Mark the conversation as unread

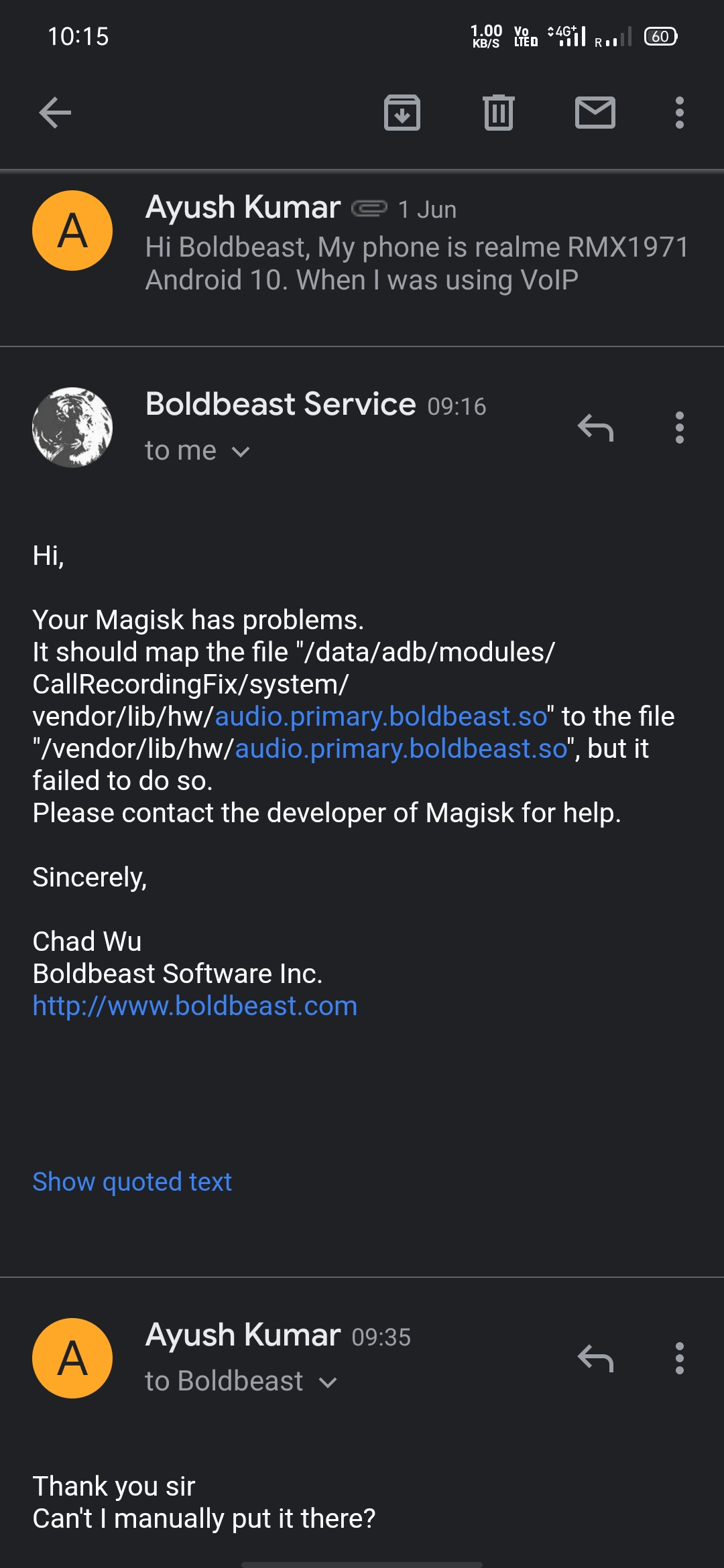[x=595, y=114]
